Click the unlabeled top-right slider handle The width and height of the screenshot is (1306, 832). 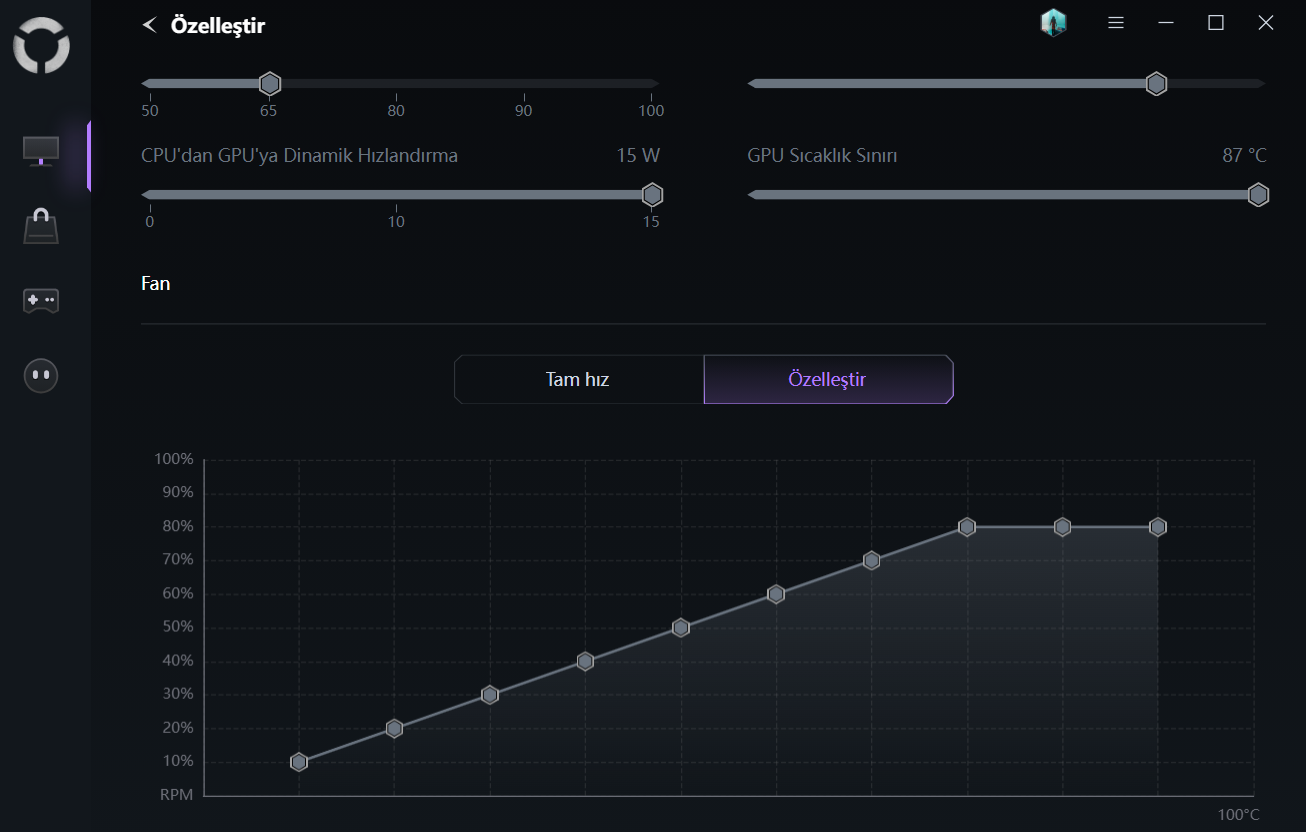[1156, 84]
